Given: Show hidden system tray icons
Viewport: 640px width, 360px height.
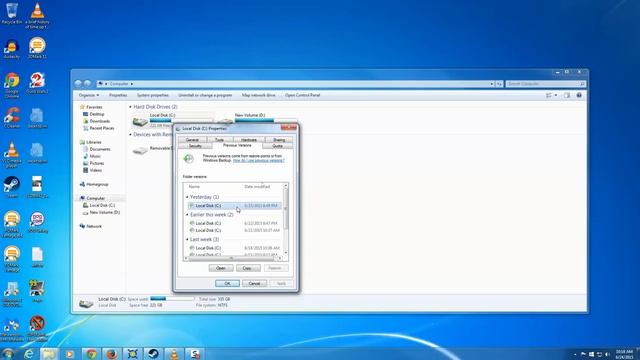Looking at the screenshot, I should tap(575, 354).
